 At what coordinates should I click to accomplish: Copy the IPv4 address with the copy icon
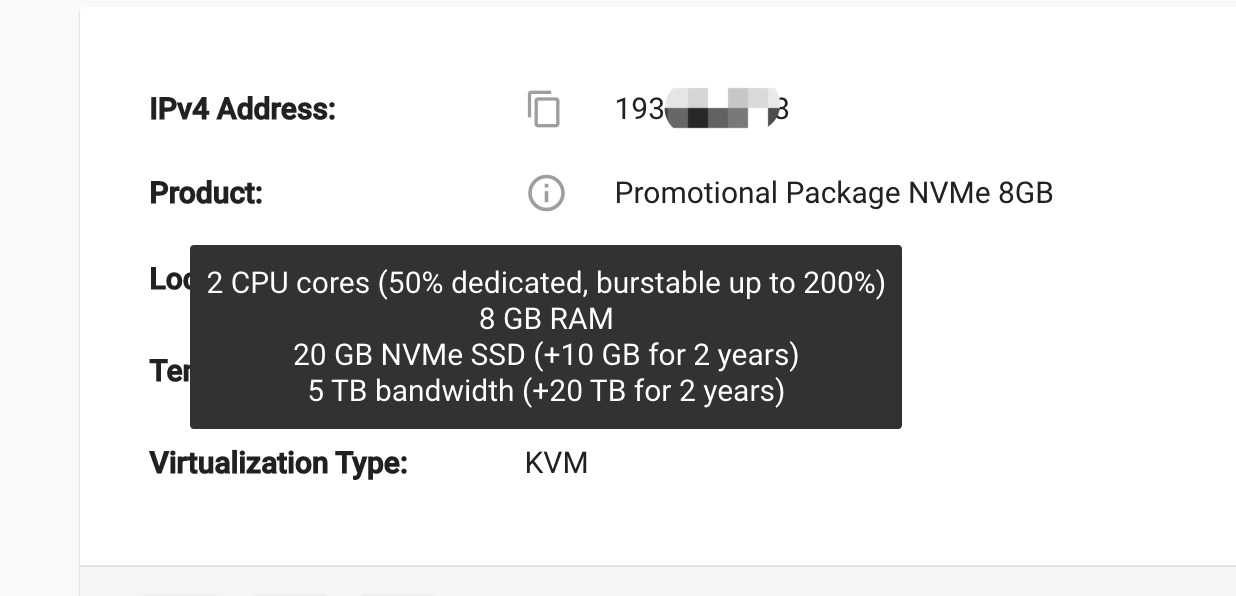pyautogui.click(x=544, y=109)
